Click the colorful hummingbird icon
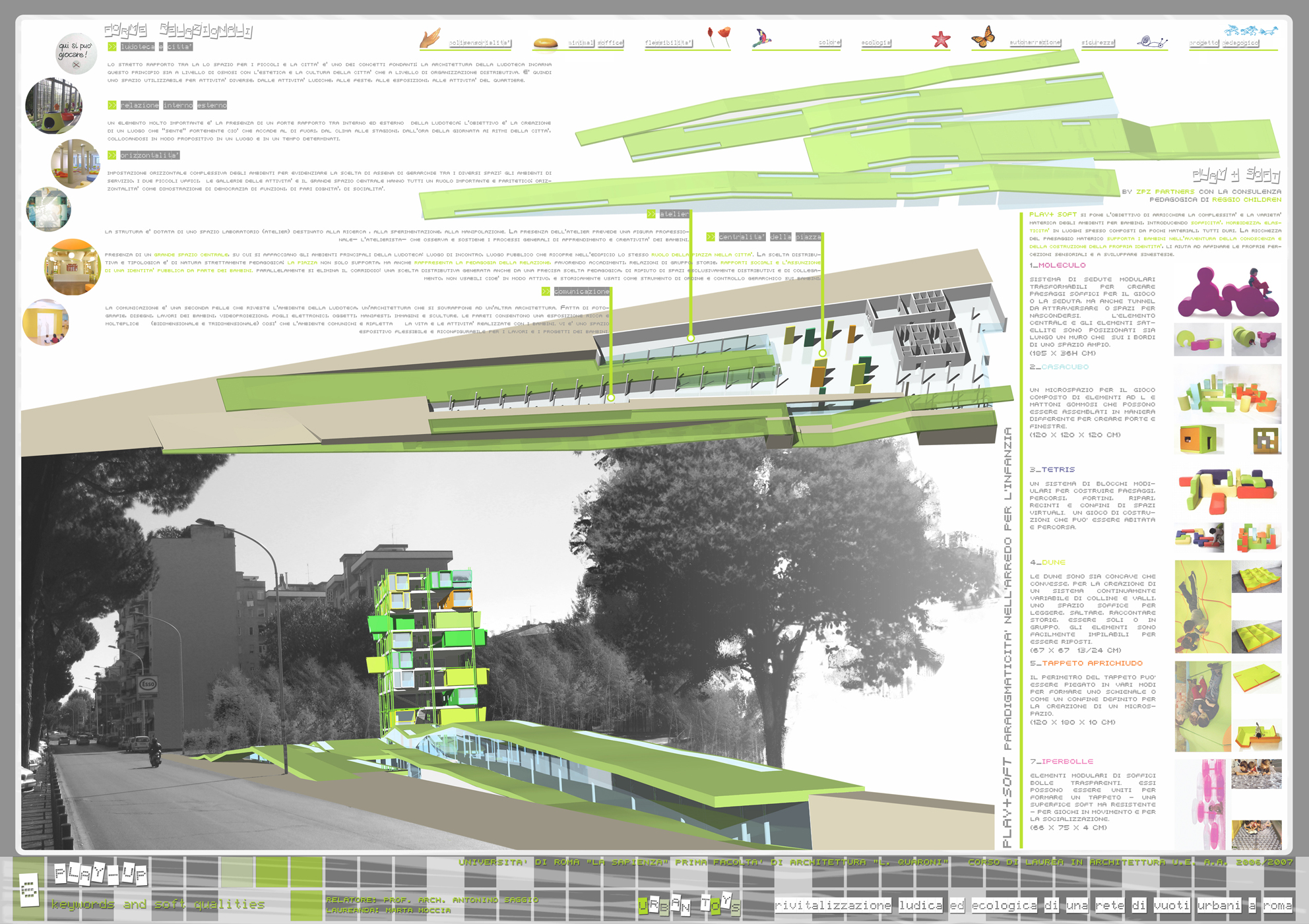This screenshot has height=924, width=1309. (x=761, y=38)
